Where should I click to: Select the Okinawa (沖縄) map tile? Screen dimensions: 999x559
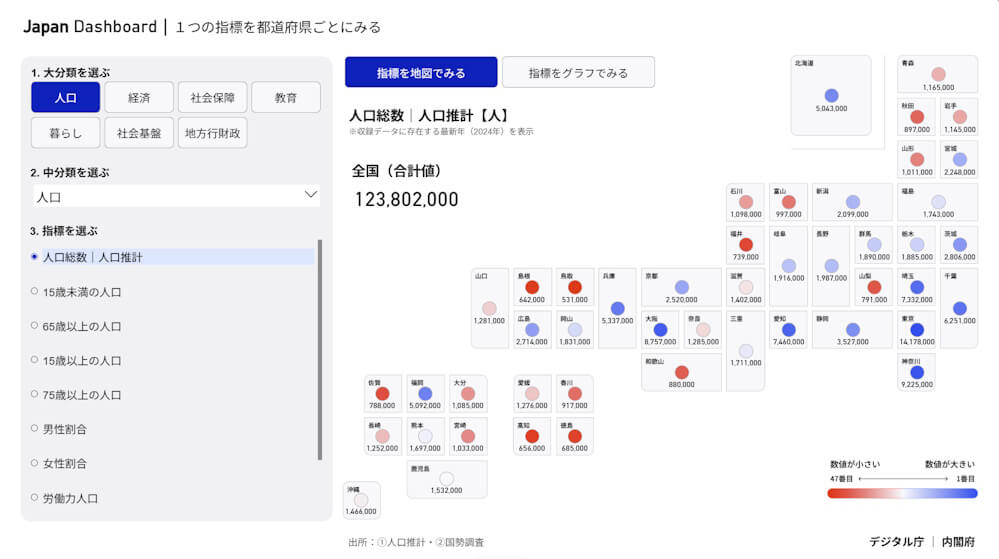[361, 500]
